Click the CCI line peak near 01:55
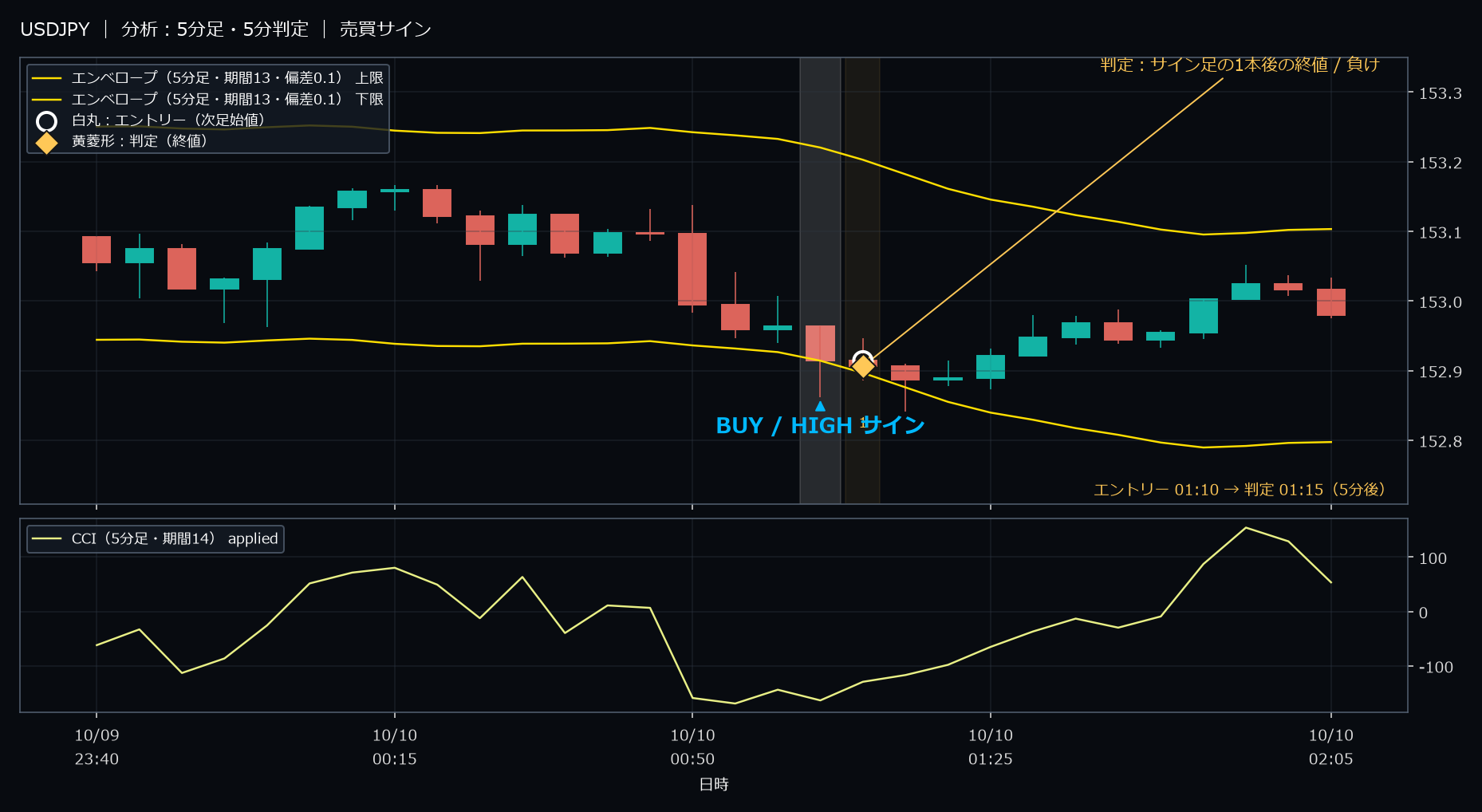Screen dimensions: 1482x812 [x=1246, y=528]
